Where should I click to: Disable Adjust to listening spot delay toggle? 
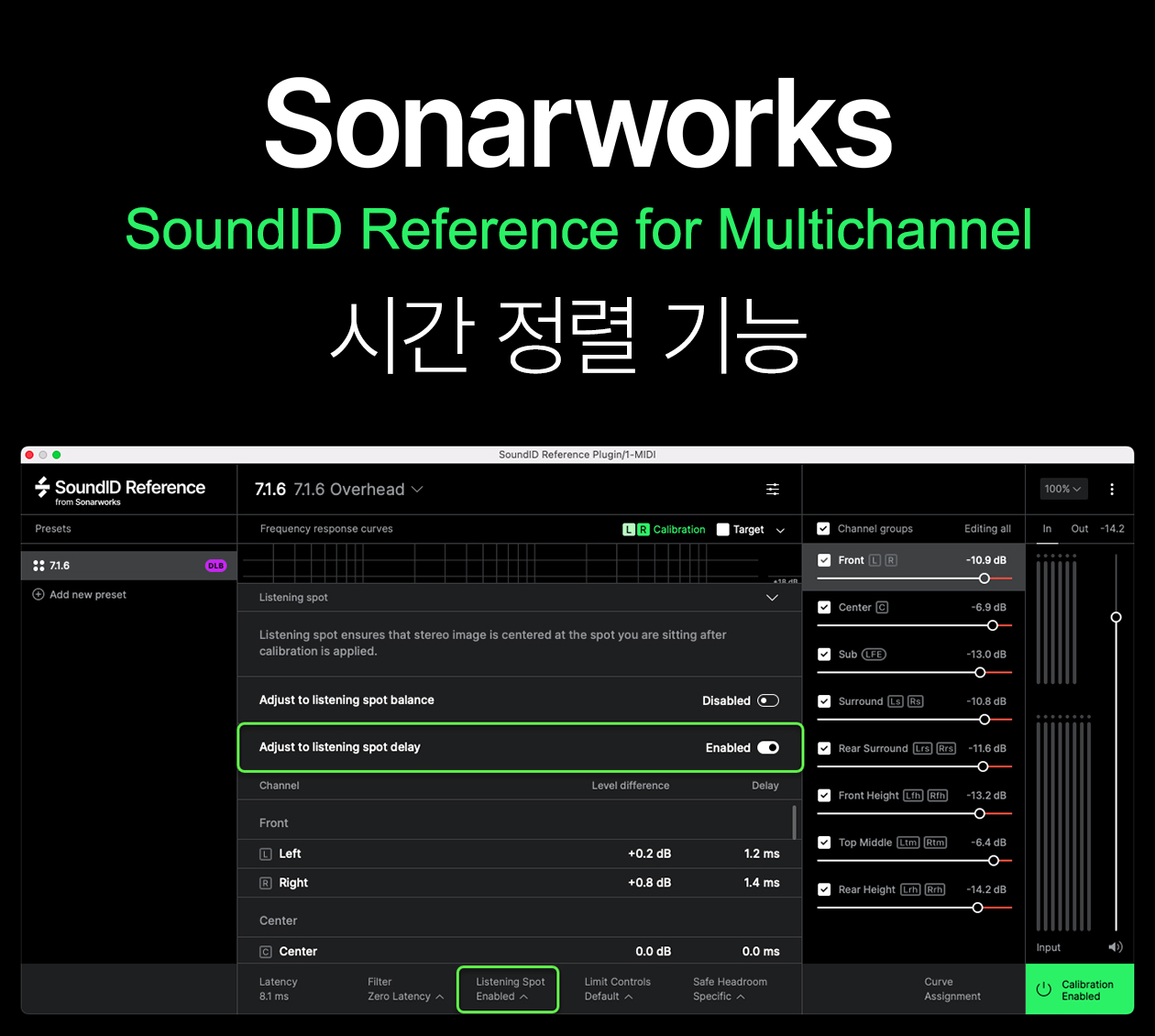(768, 748)
